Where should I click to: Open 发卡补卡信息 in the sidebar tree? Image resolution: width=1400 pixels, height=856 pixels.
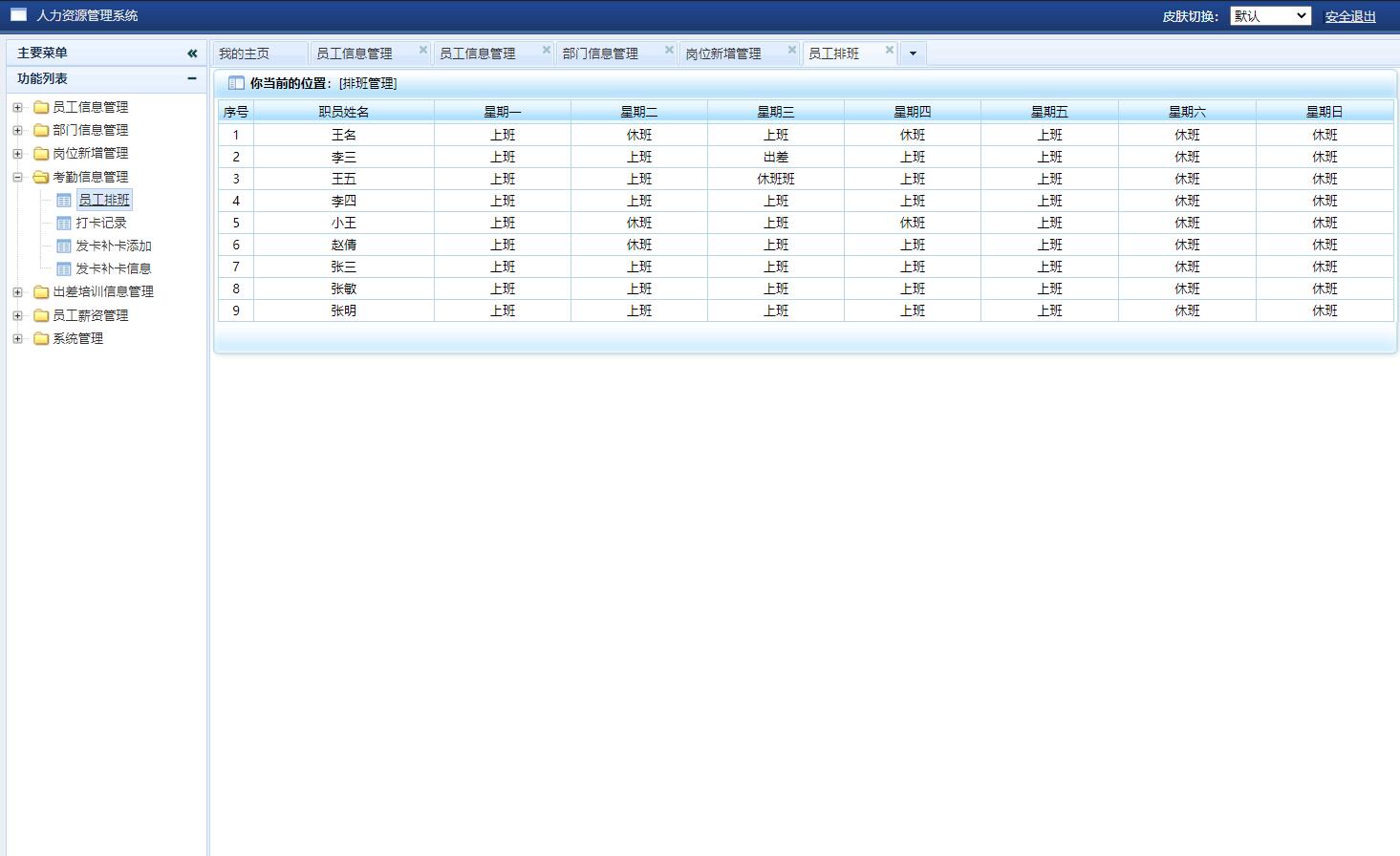(x=114, y=268)
